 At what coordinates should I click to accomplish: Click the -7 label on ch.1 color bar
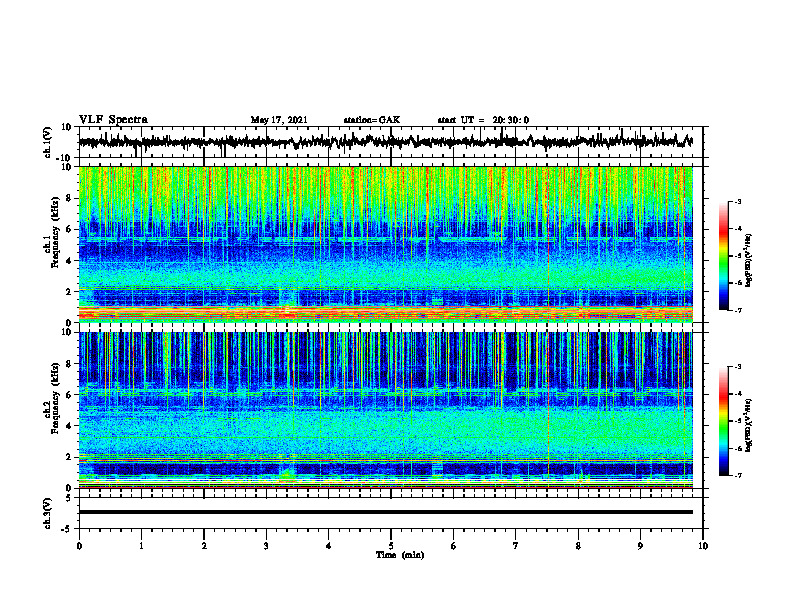click(x=738, y=310)
